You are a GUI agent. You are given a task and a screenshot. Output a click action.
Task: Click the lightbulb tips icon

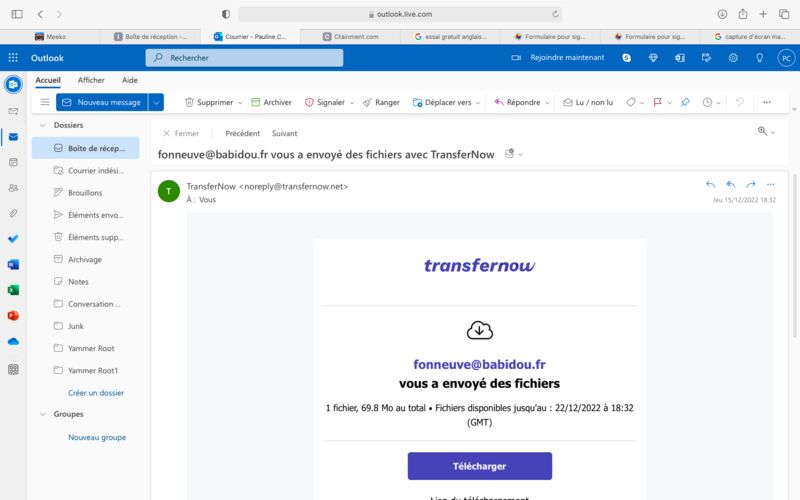point(760,58)
